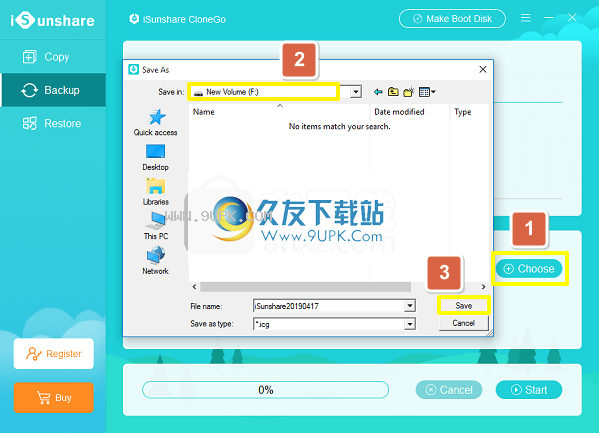Open the Copy section in sidebar
This screenshot has height=438, width=602.
(x=53, y=57)
